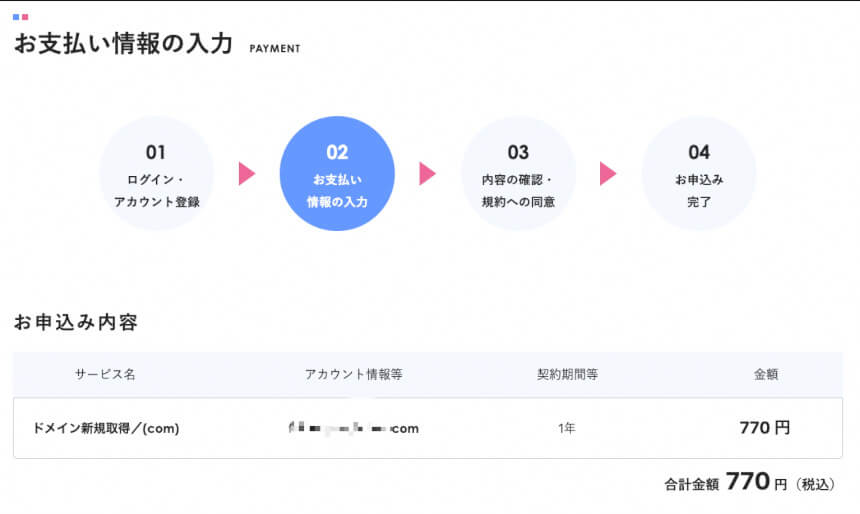Image resolution: width=860 pixels, height=514 pixels.
Task: Click the サービス名 column header
Action: click(105, 374)
